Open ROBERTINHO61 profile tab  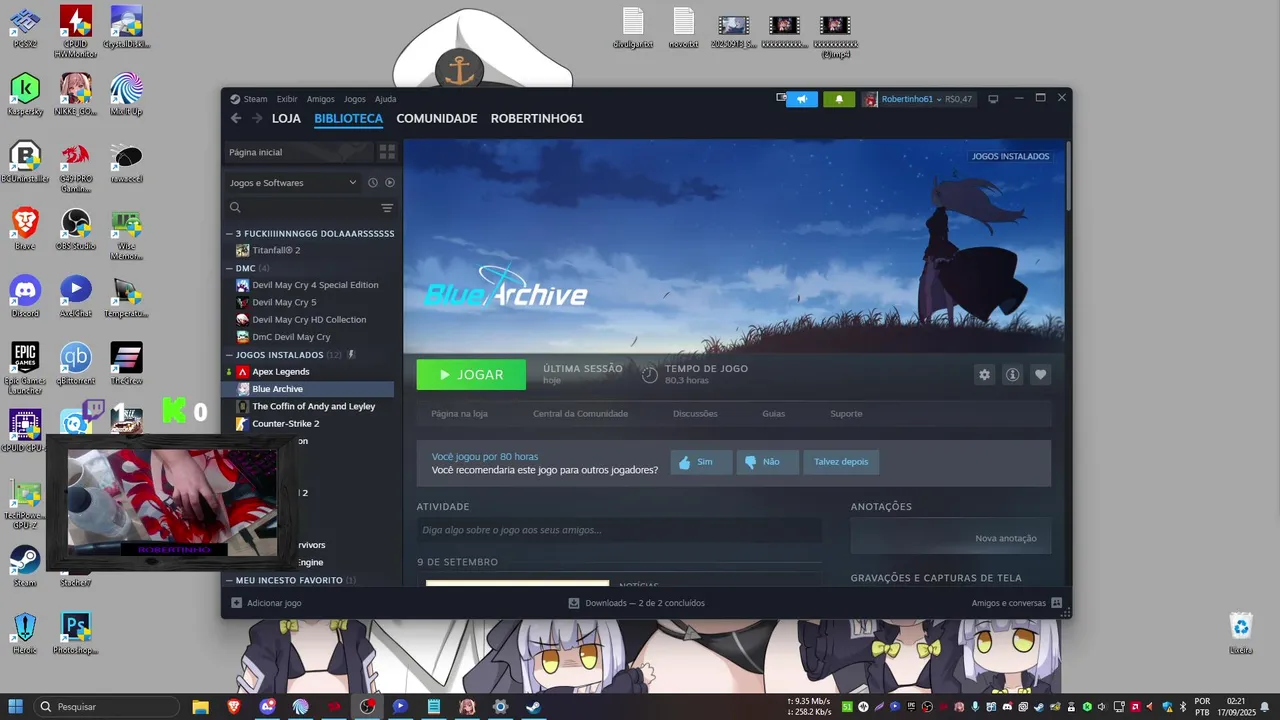click(537, 118)
